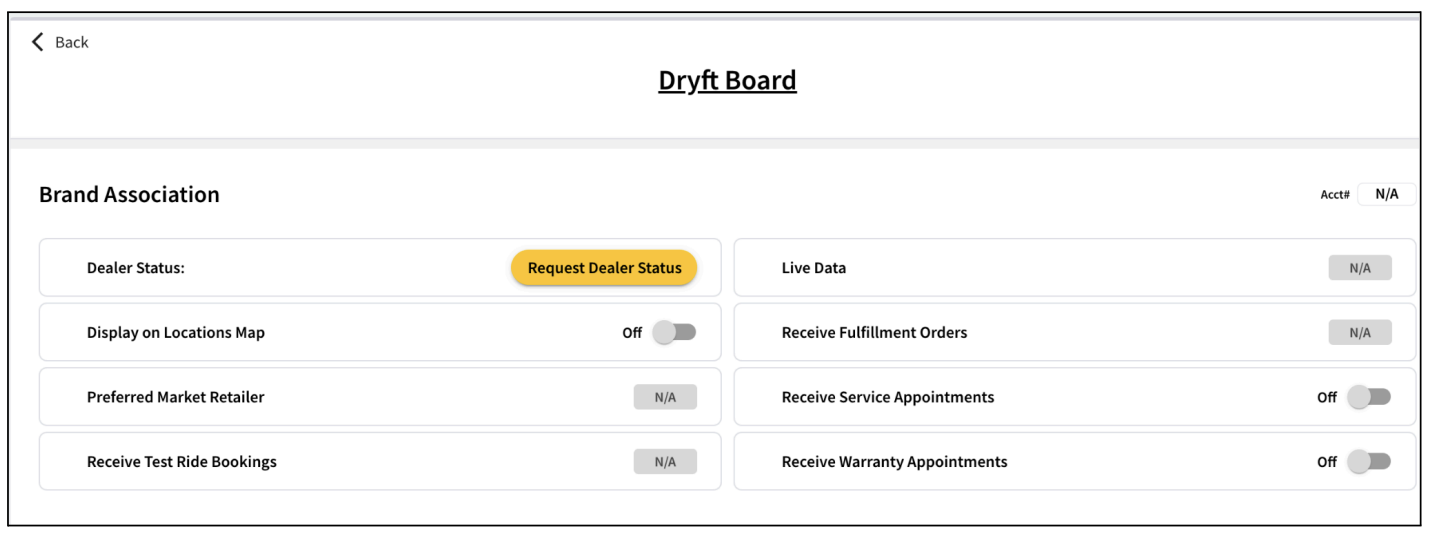Select the Receive Service Appointments label
This screenshot has width=1434, height=536.
pos(888,397)
